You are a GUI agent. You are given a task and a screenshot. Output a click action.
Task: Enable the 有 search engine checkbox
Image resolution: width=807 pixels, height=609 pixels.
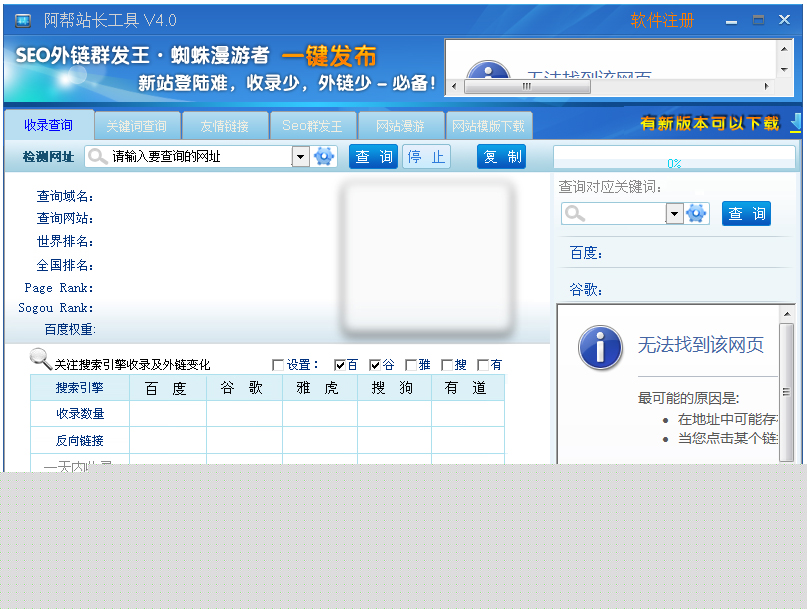[x=483, y=365]
